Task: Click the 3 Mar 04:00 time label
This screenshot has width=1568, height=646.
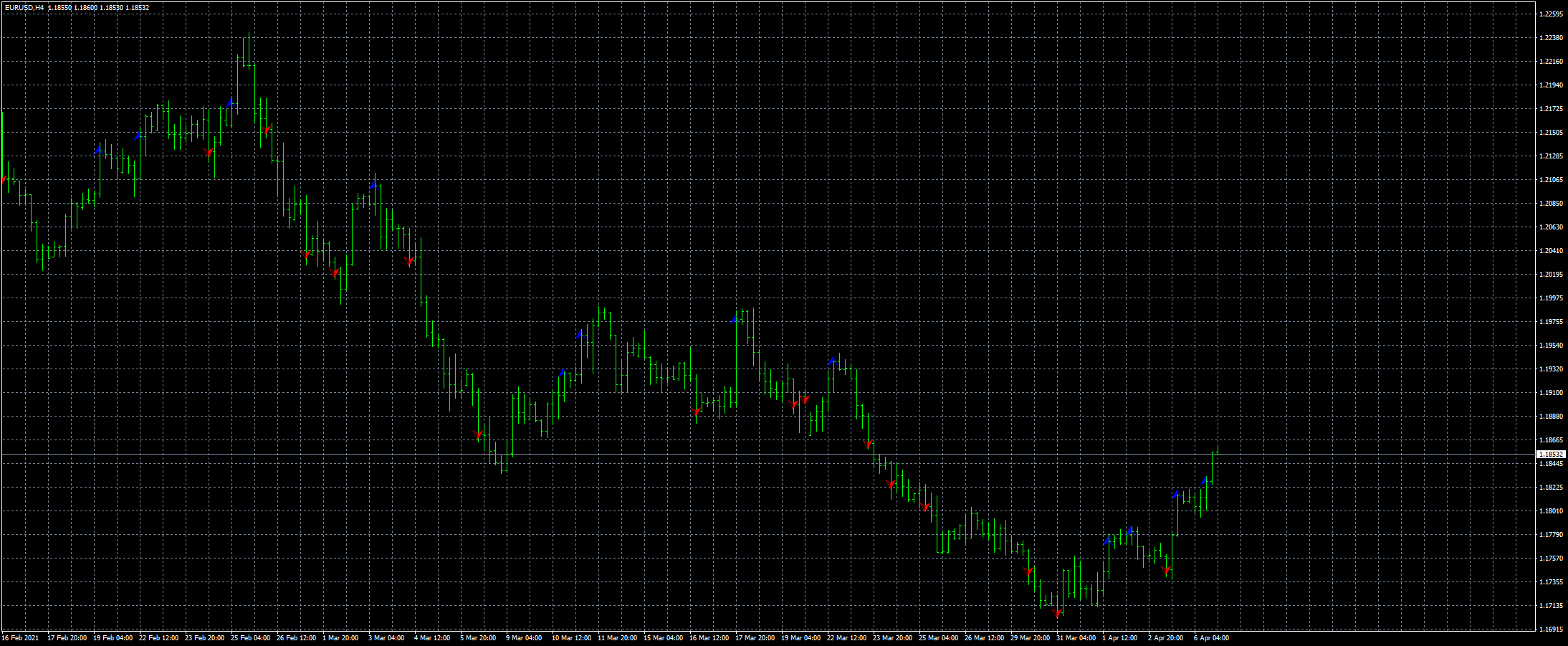Action: tap(386, 637)
